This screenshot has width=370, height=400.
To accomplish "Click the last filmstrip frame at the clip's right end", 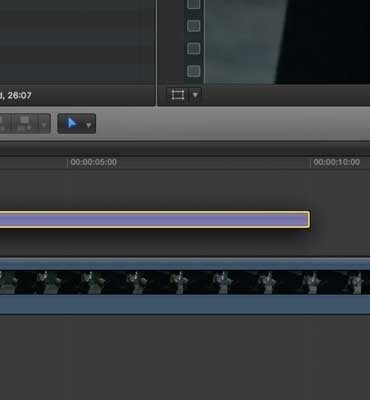I will 356,282.
